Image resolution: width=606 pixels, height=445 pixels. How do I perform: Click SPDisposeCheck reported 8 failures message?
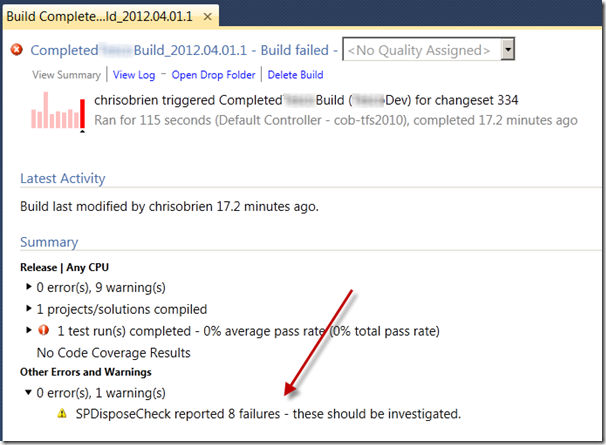[268, 414]
